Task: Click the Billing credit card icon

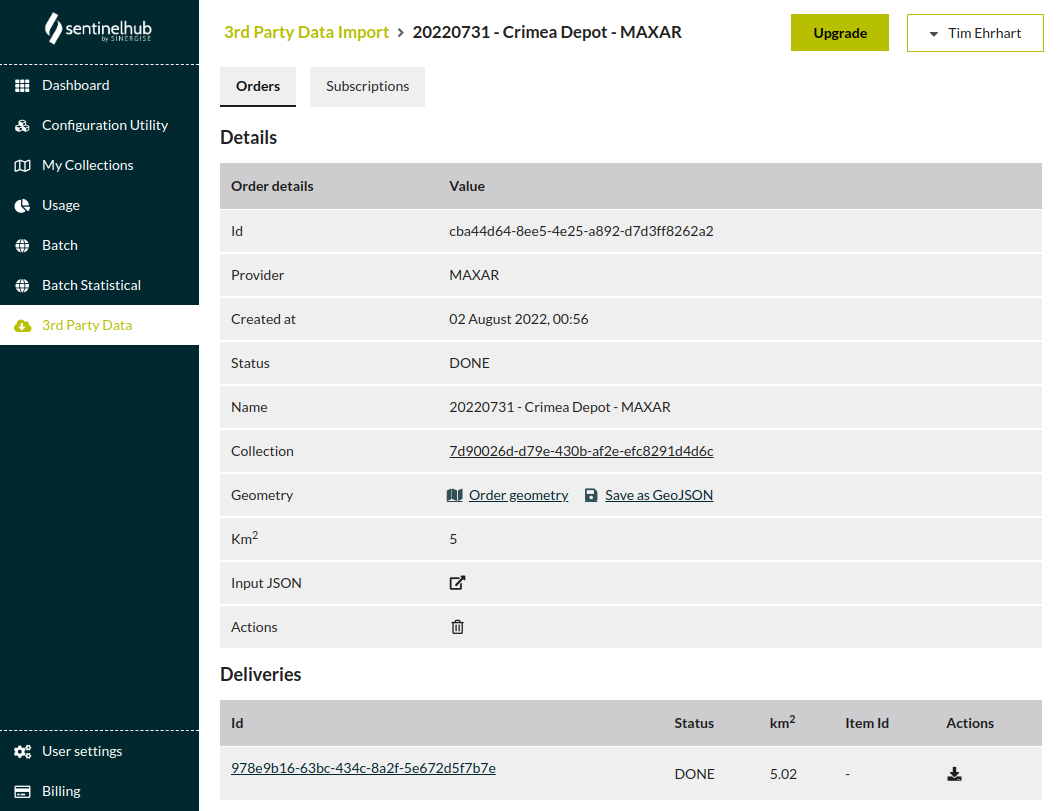Action: click(x=22, y=791)
